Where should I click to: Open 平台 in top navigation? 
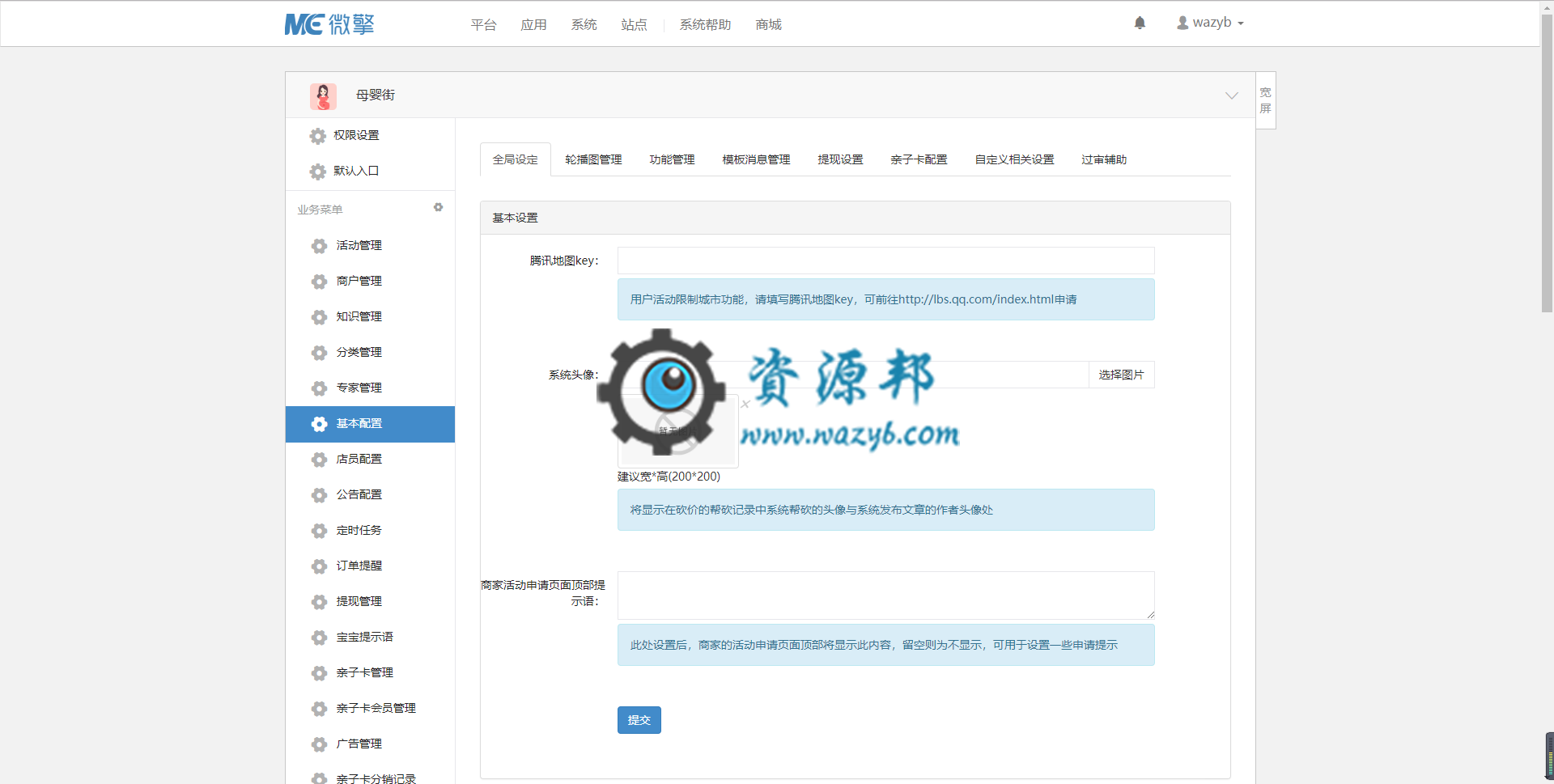(483, 25)
